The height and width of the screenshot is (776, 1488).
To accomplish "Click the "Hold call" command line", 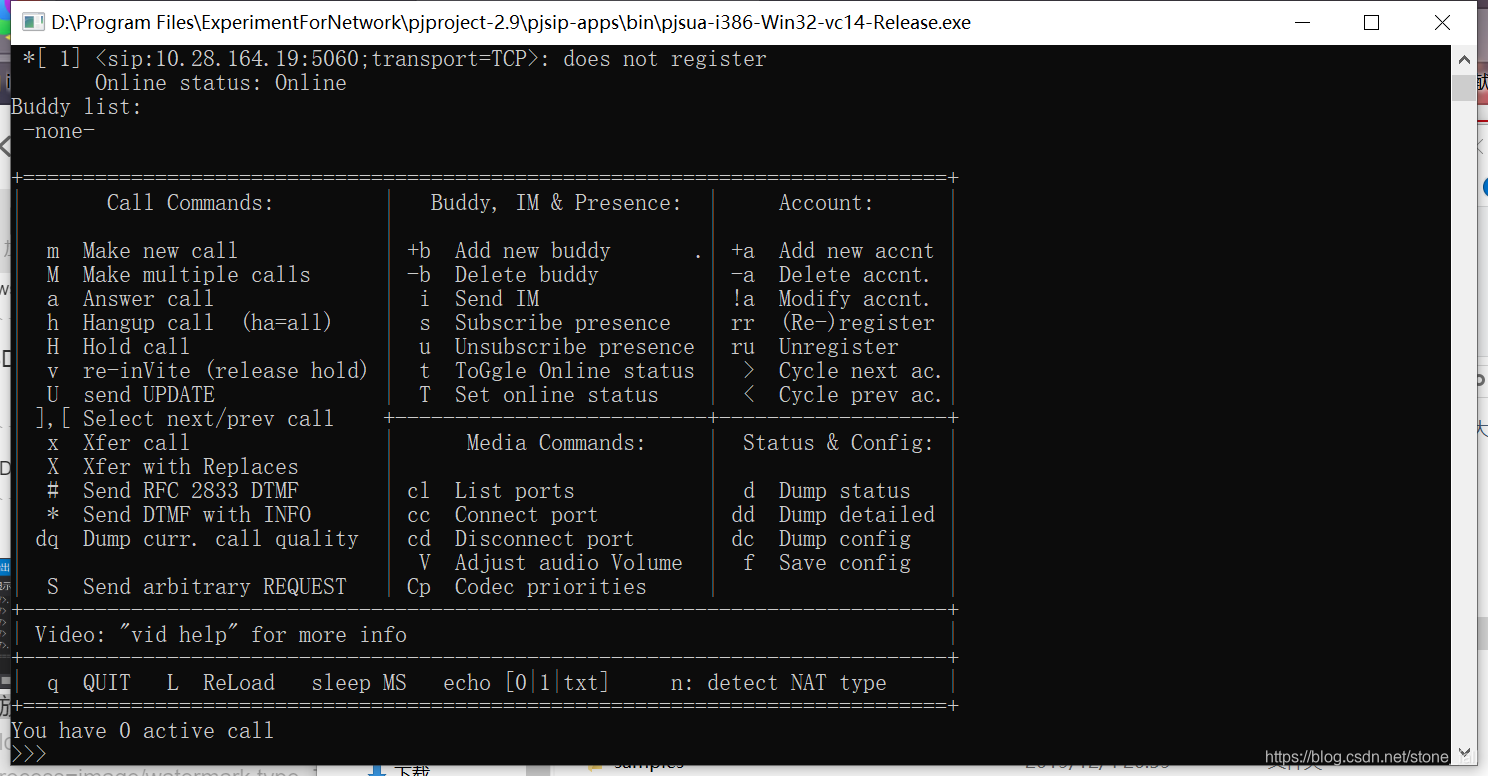I will click(118, 347).
